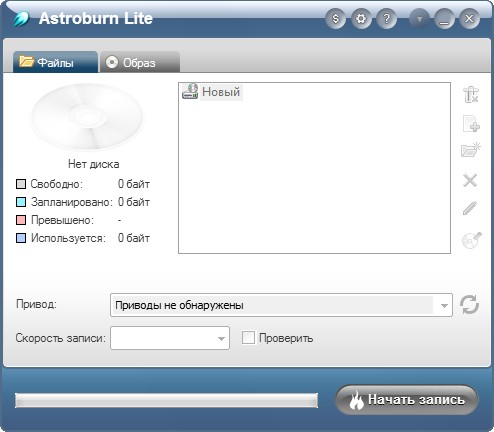
Task: Enable the Проверить checkbox
Action: [248, 338]
